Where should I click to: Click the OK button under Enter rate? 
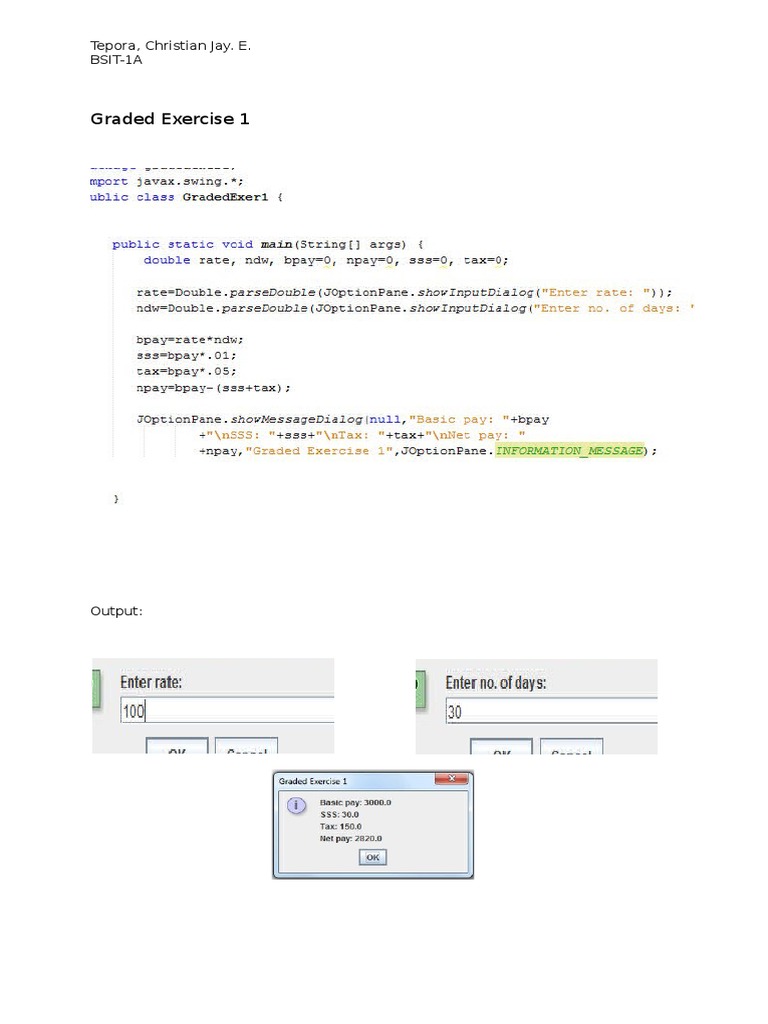point(177,746)
